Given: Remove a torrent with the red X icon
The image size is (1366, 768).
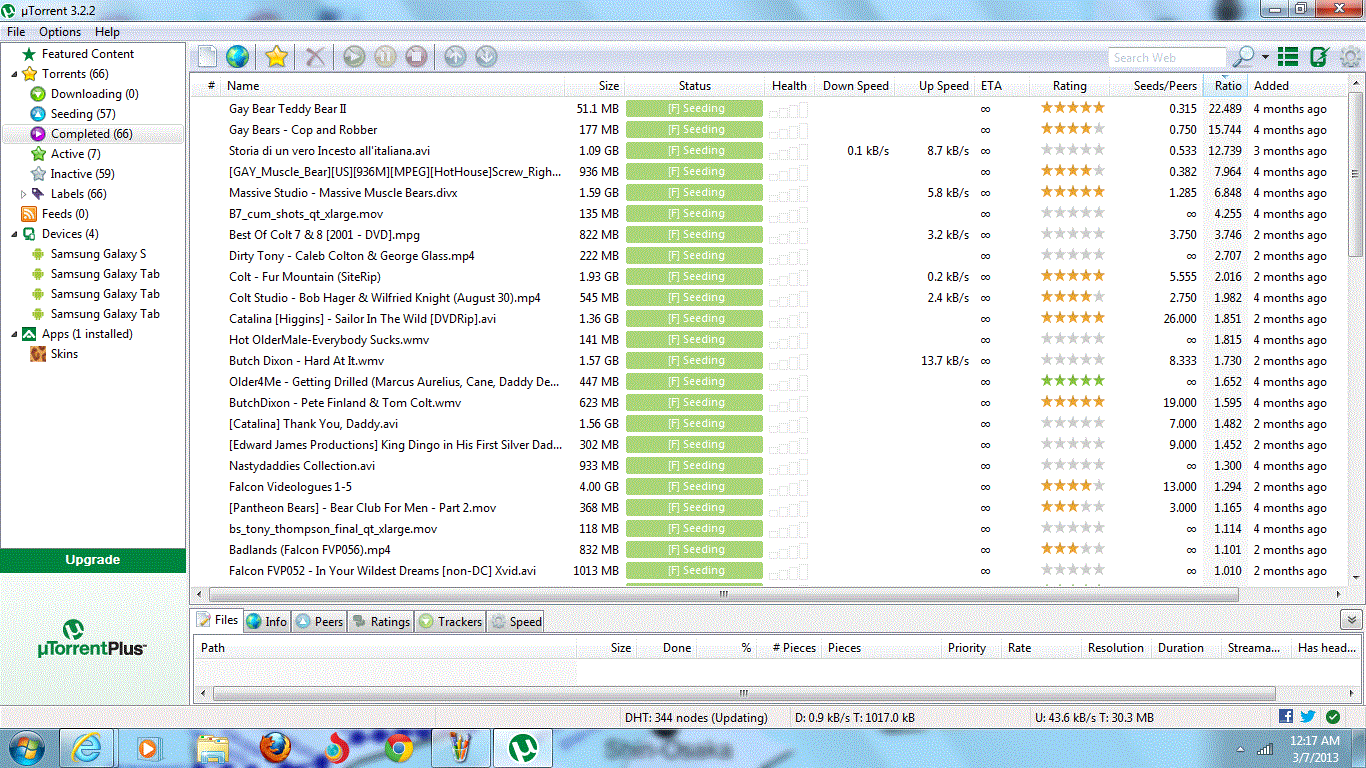Looking at the screenshot, I should (316, 57).
